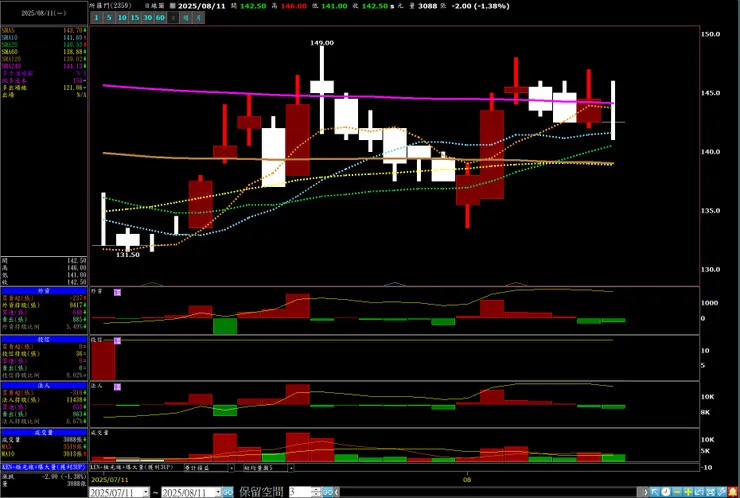The width and height of the screenshot is (740, 498).
Task: Click the plus zoom-in icon
Action: (x=688, y=492)
